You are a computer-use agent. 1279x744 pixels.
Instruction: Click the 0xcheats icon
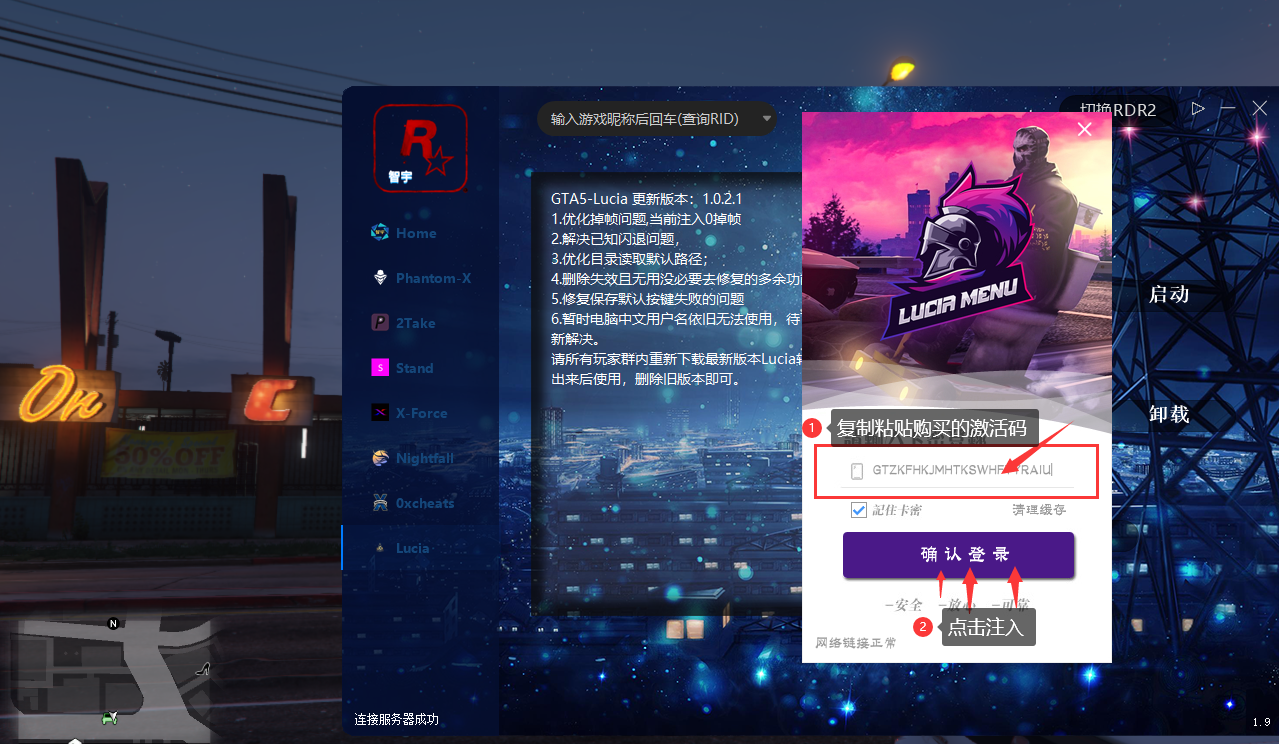[380, 503]
